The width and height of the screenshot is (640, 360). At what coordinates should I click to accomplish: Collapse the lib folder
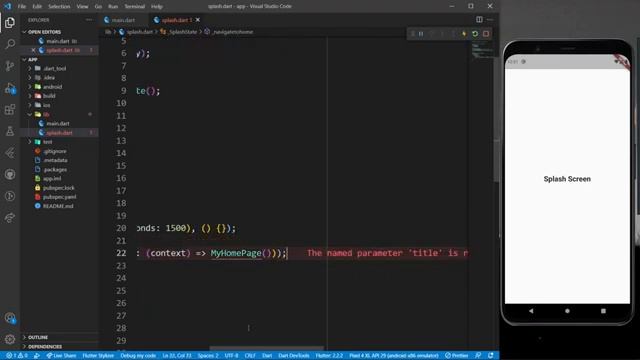point(46,114)
